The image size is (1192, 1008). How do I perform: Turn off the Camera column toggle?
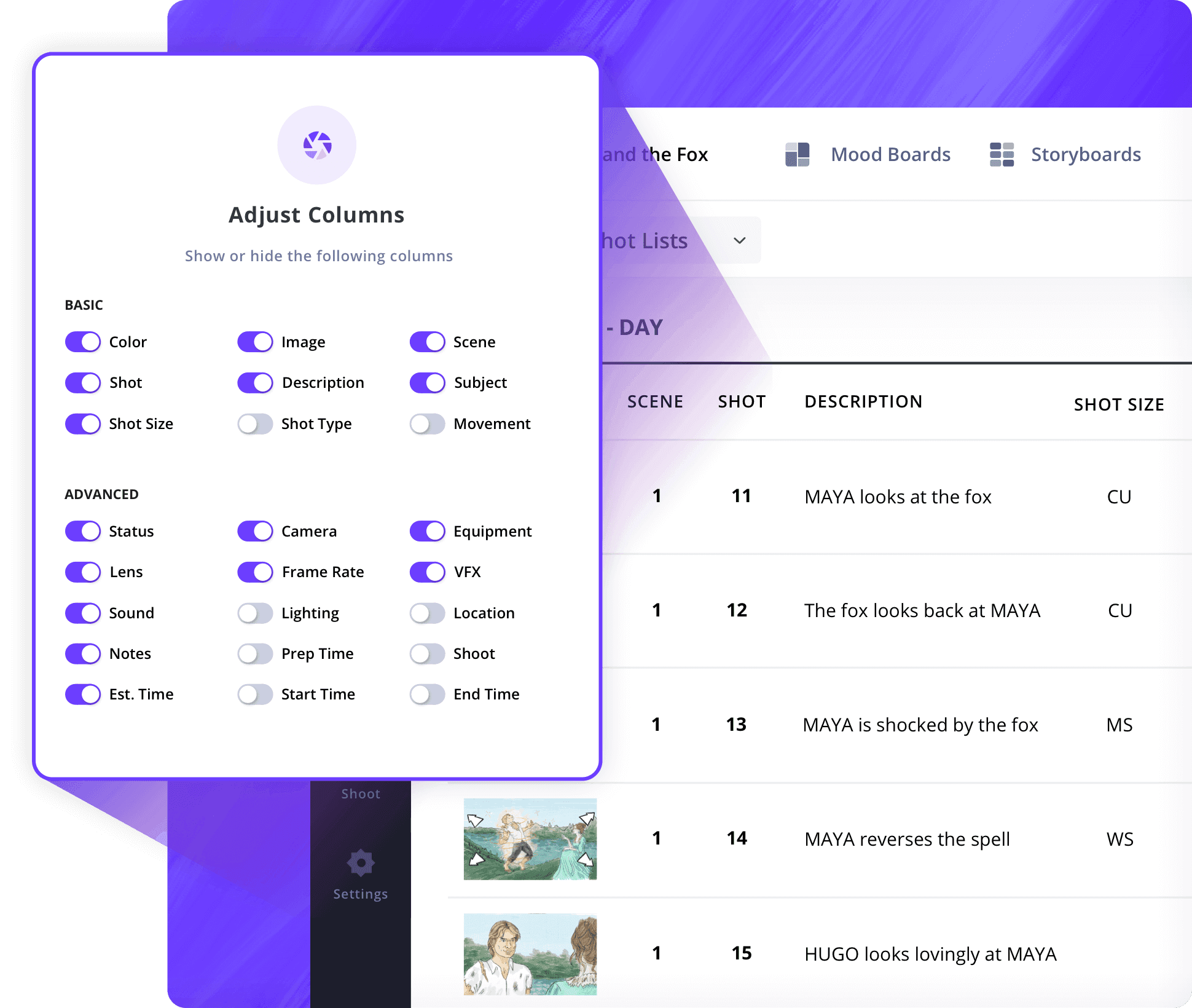tap(255, 531)
